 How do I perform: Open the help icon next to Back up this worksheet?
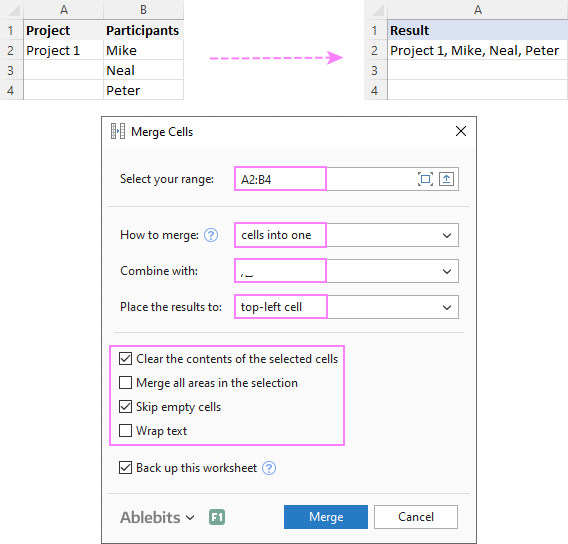point(269,468)
